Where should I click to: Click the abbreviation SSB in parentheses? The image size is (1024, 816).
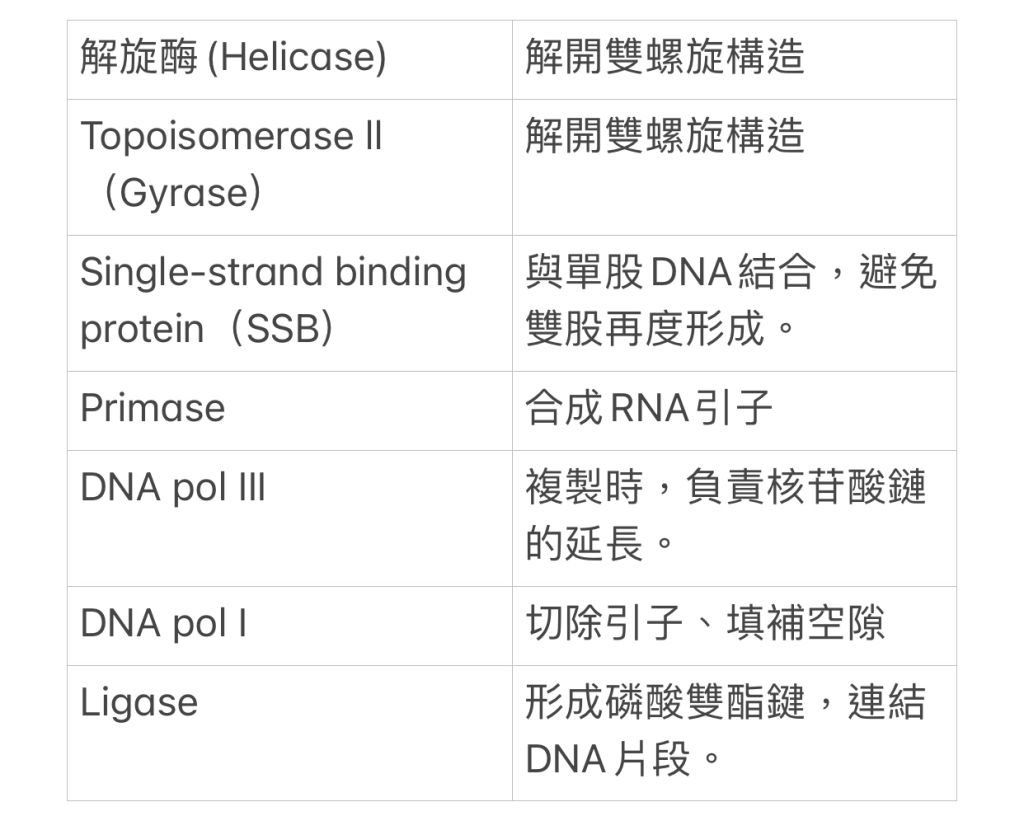(284, 328)
